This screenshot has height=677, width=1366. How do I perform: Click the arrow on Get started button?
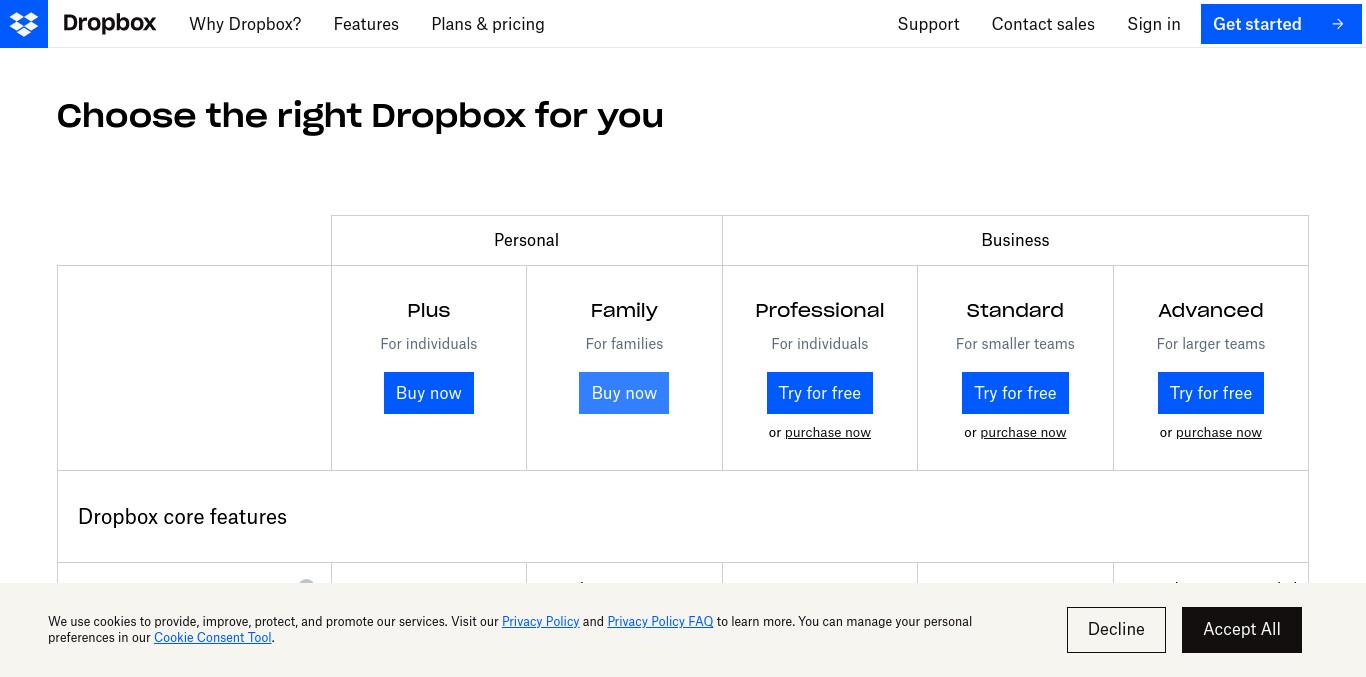pos(1337,24)
